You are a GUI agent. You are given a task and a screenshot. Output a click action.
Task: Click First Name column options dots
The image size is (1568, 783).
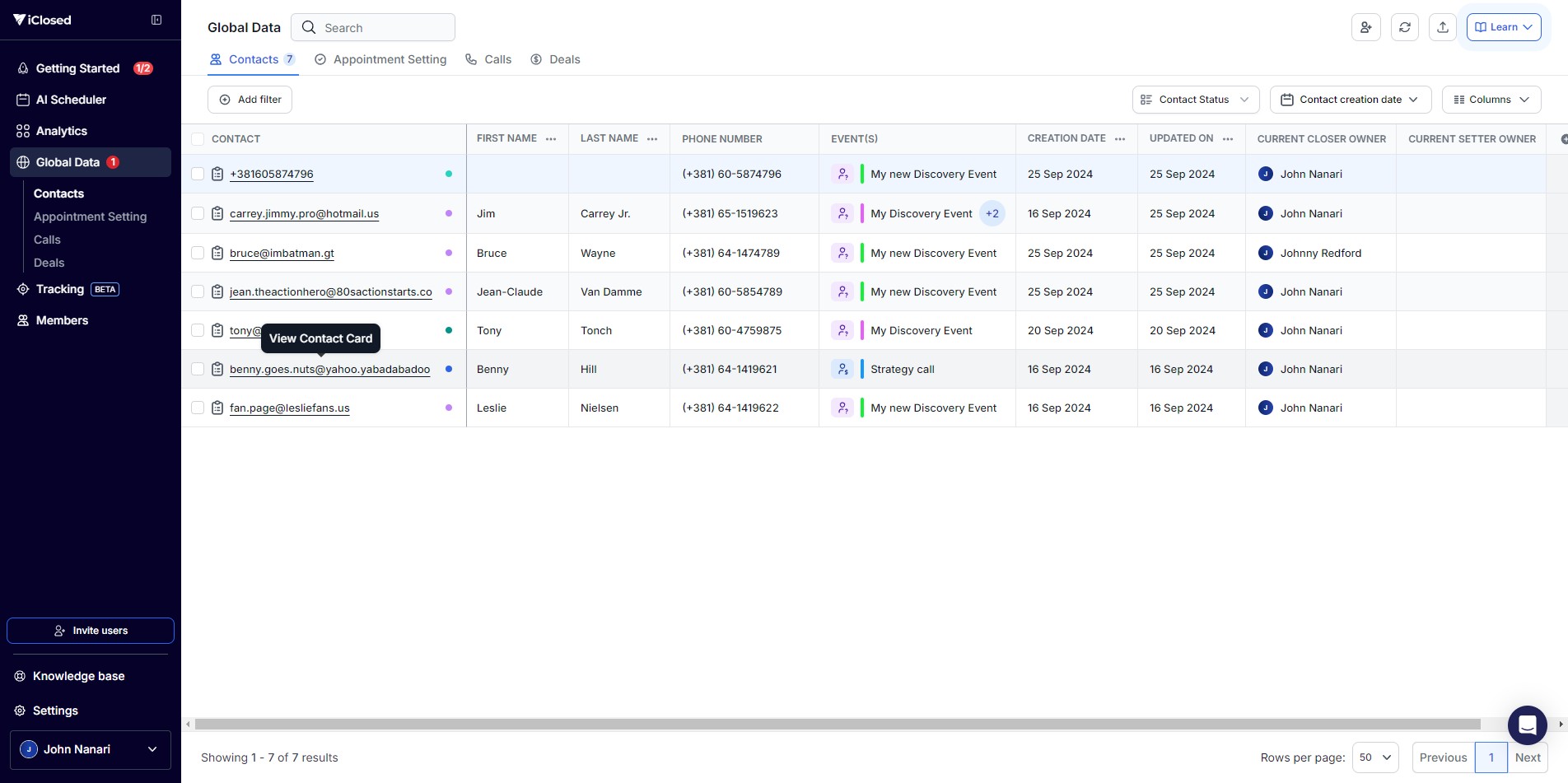click(551, 139)
